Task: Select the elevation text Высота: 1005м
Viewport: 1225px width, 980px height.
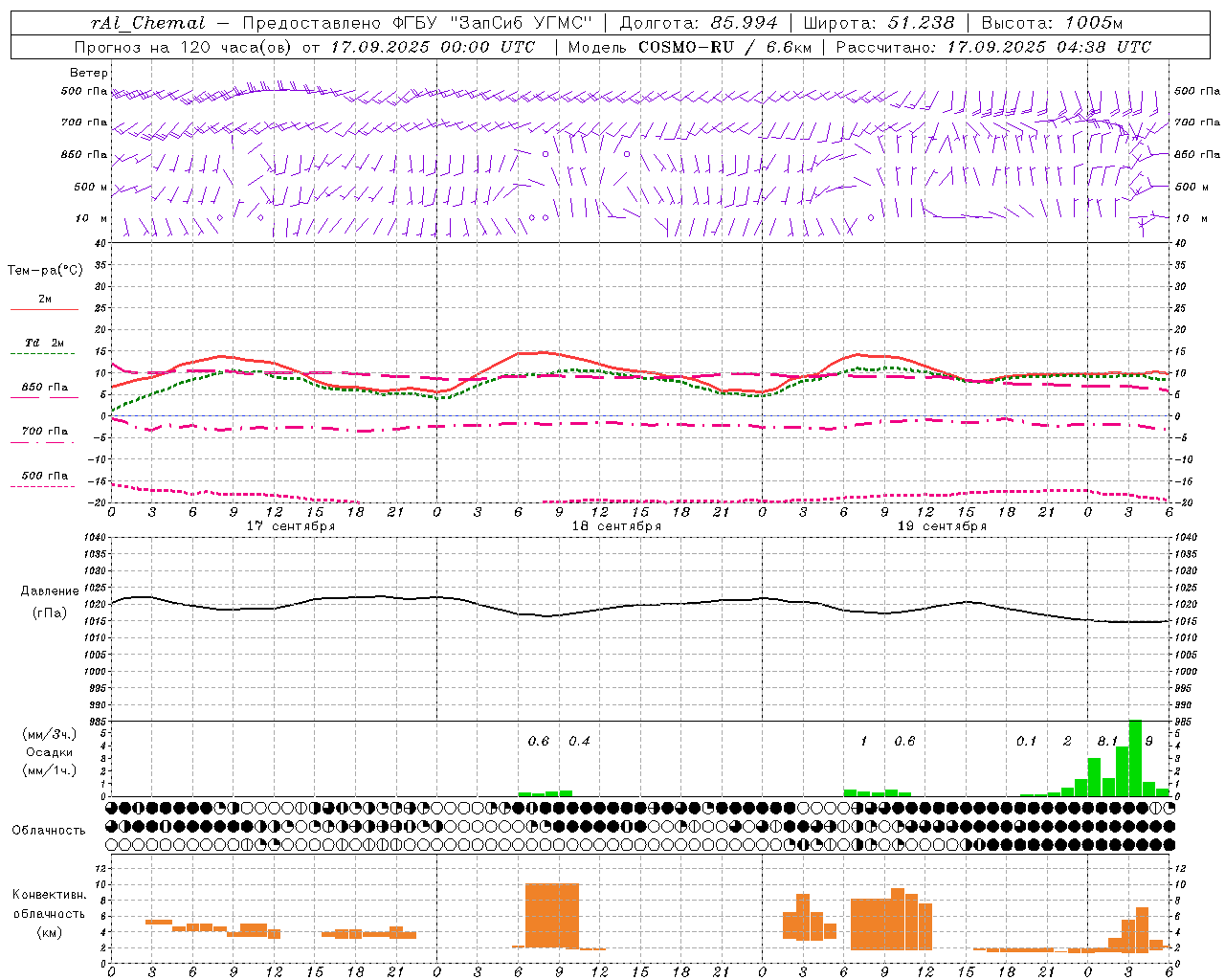Action: point(1052,23)
